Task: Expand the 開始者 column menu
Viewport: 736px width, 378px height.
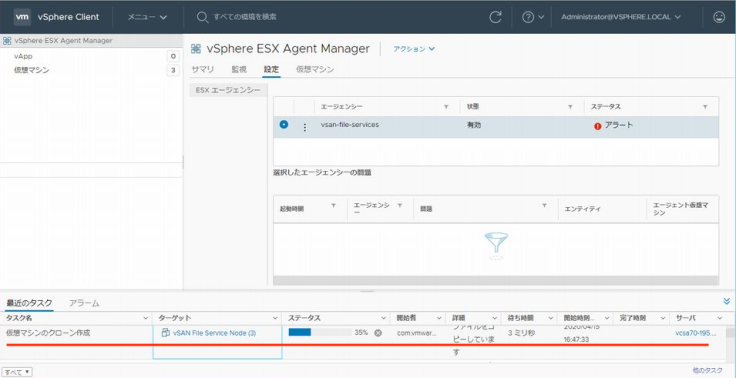Action: pyautogui.click(x=439, y=318)
